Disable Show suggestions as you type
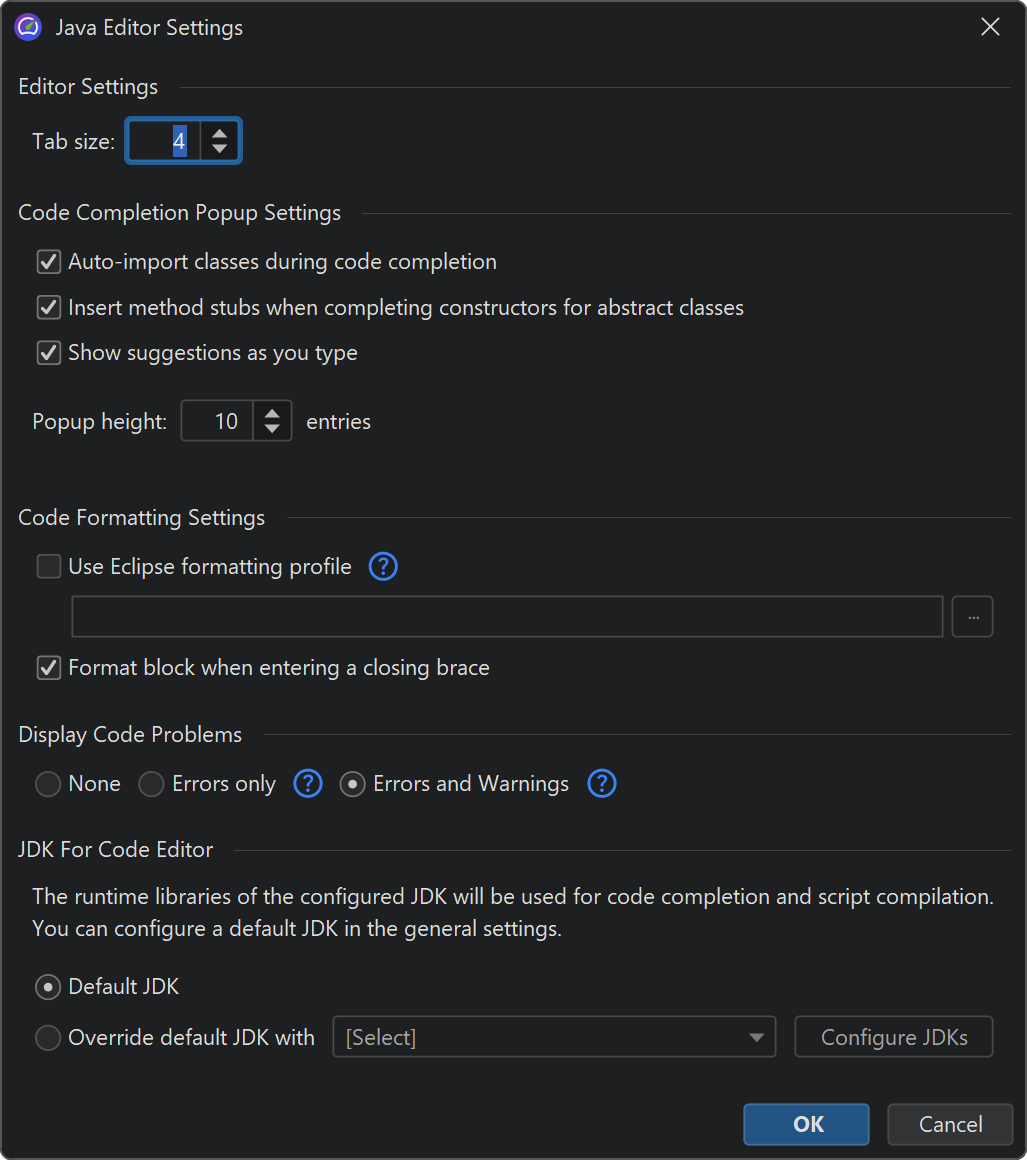The height and width of the screenshot is (1160, 1027). pos(49,353)
